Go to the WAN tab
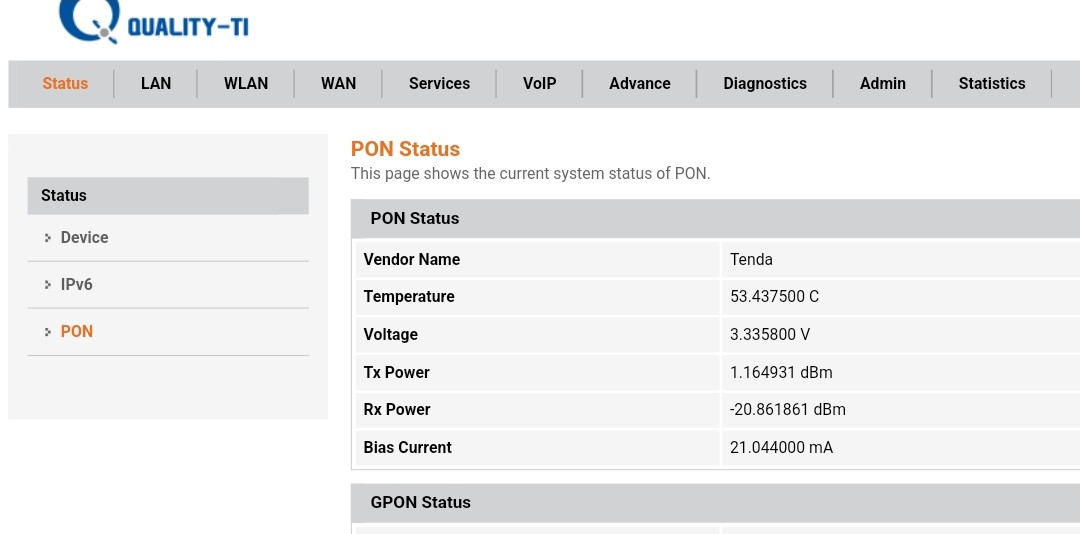 pos(338,84)
